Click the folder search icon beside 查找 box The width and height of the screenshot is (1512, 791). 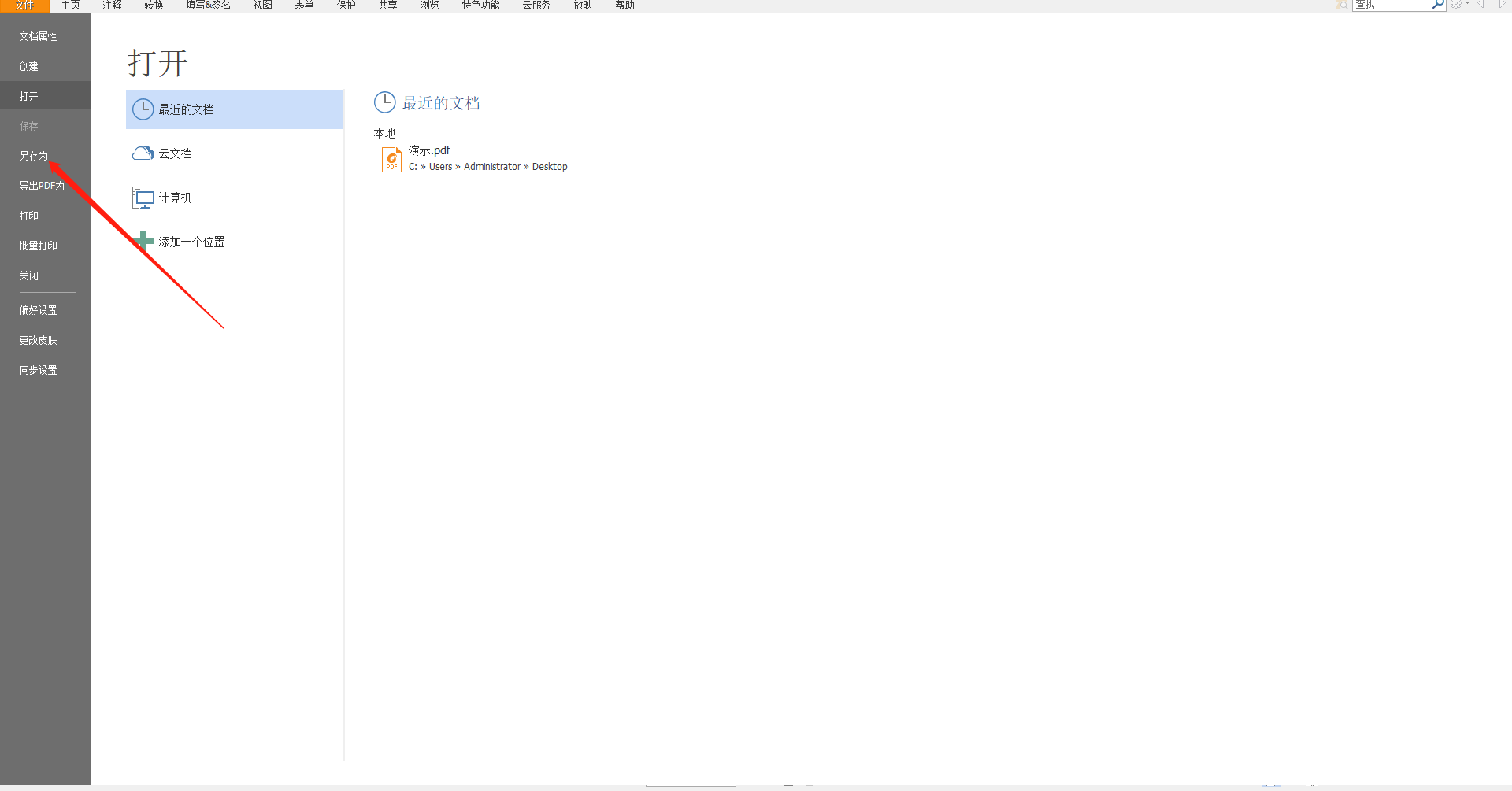(x=1341, y=5)
